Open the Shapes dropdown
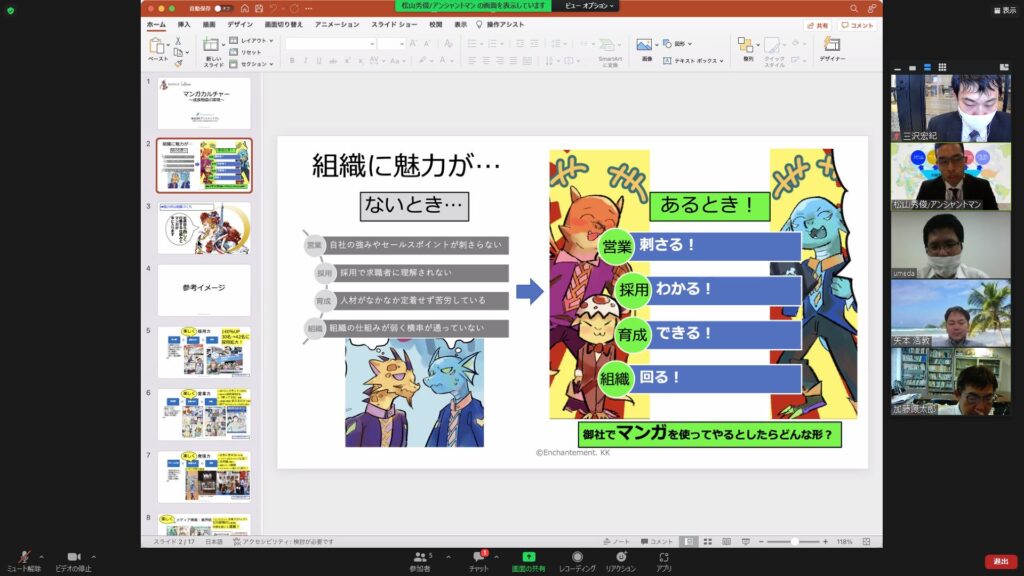 click(x=677, y=44)
